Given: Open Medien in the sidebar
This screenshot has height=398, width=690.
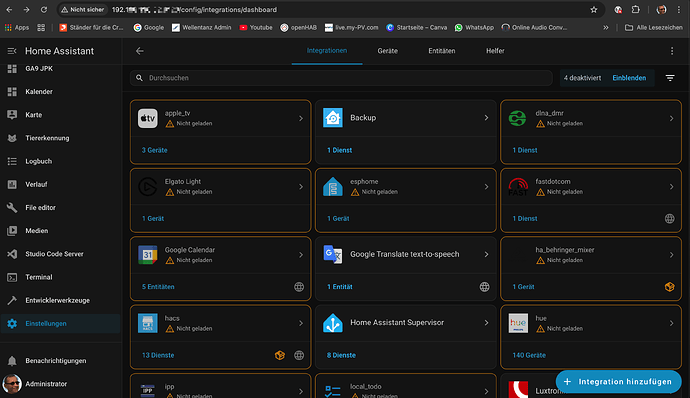Looking at the screenshot, I should pos(60,231).
